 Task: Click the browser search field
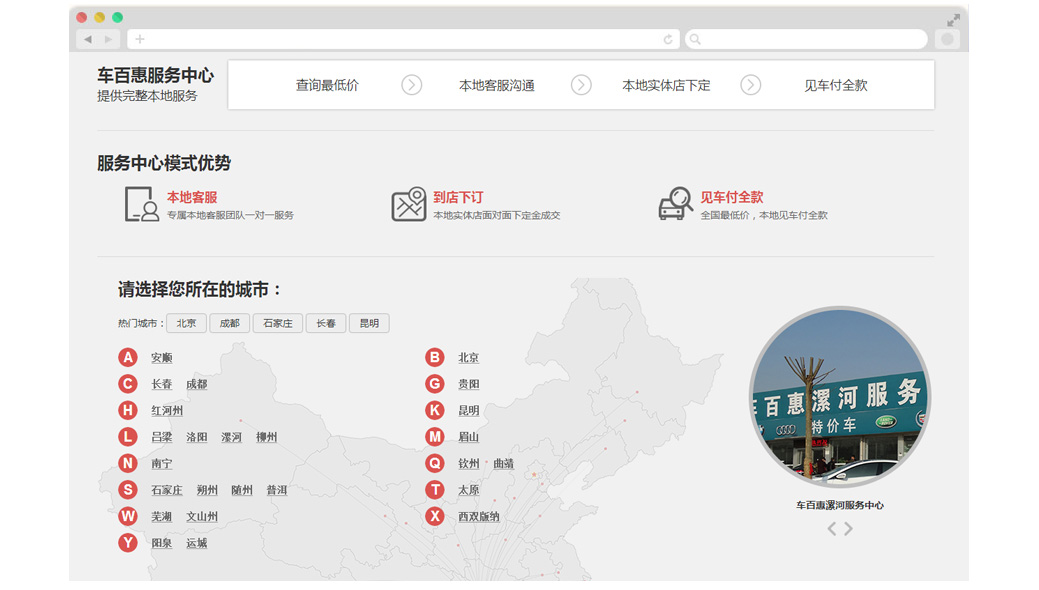click(806, 39)
